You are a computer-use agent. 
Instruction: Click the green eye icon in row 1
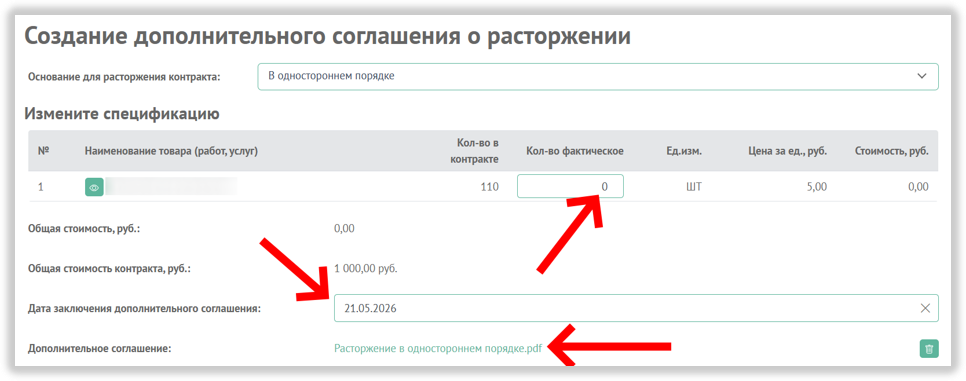pyautogui.click(x=94, y=187)
